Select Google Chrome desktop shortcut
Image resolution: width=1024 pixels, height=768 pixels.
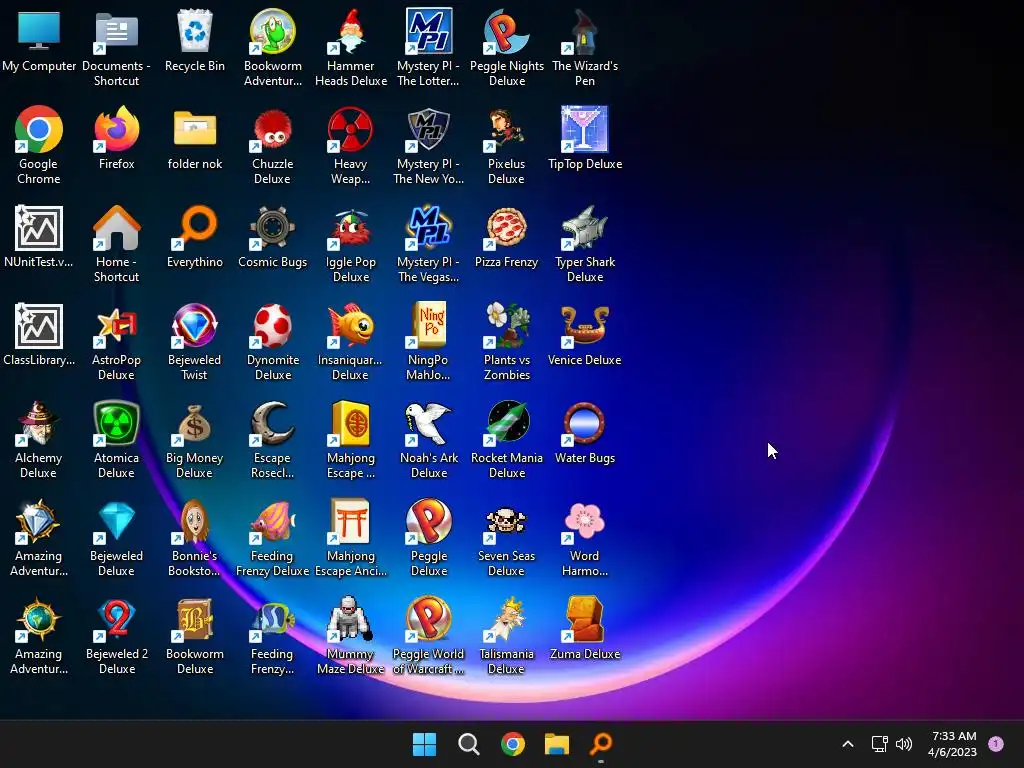pos(39,129)
